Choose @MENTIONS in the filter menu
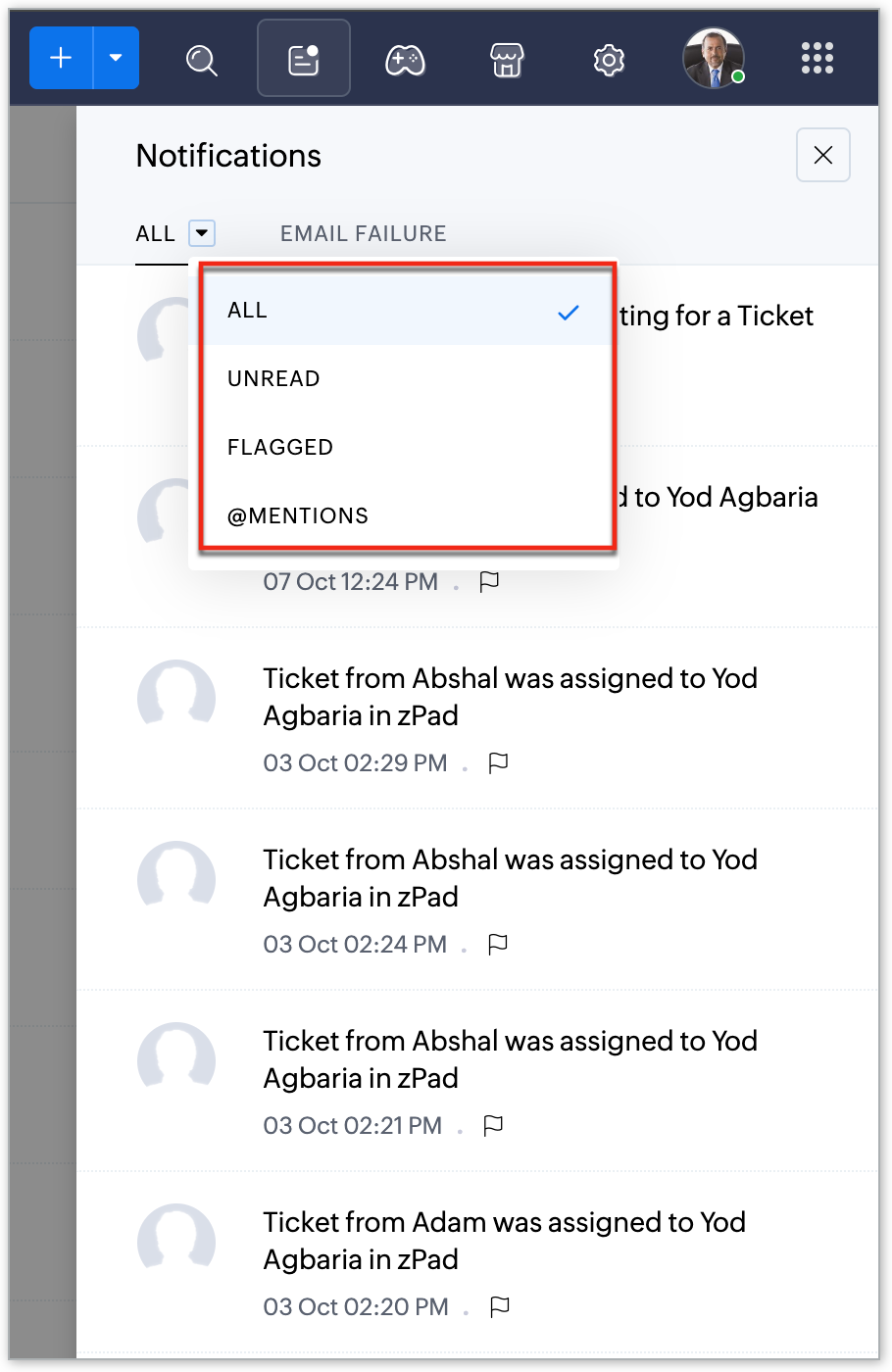The width and height of the screenshot is (892, 1372). [x=298, y=516]
